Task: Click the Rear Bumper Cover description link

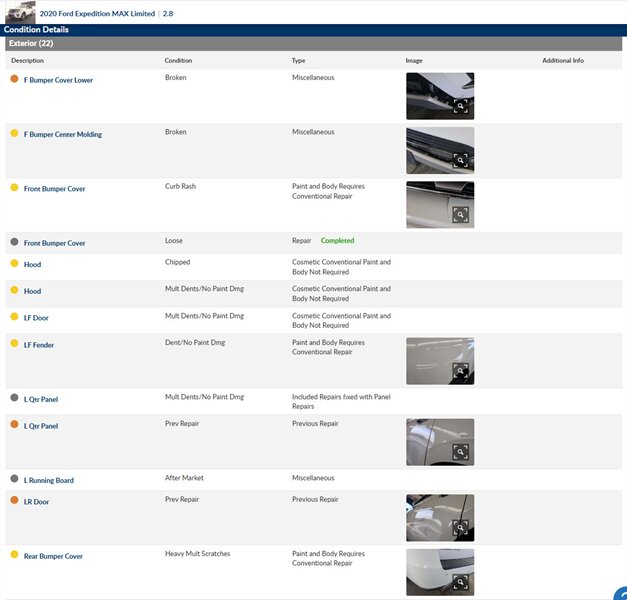Action: coord(53,557)
